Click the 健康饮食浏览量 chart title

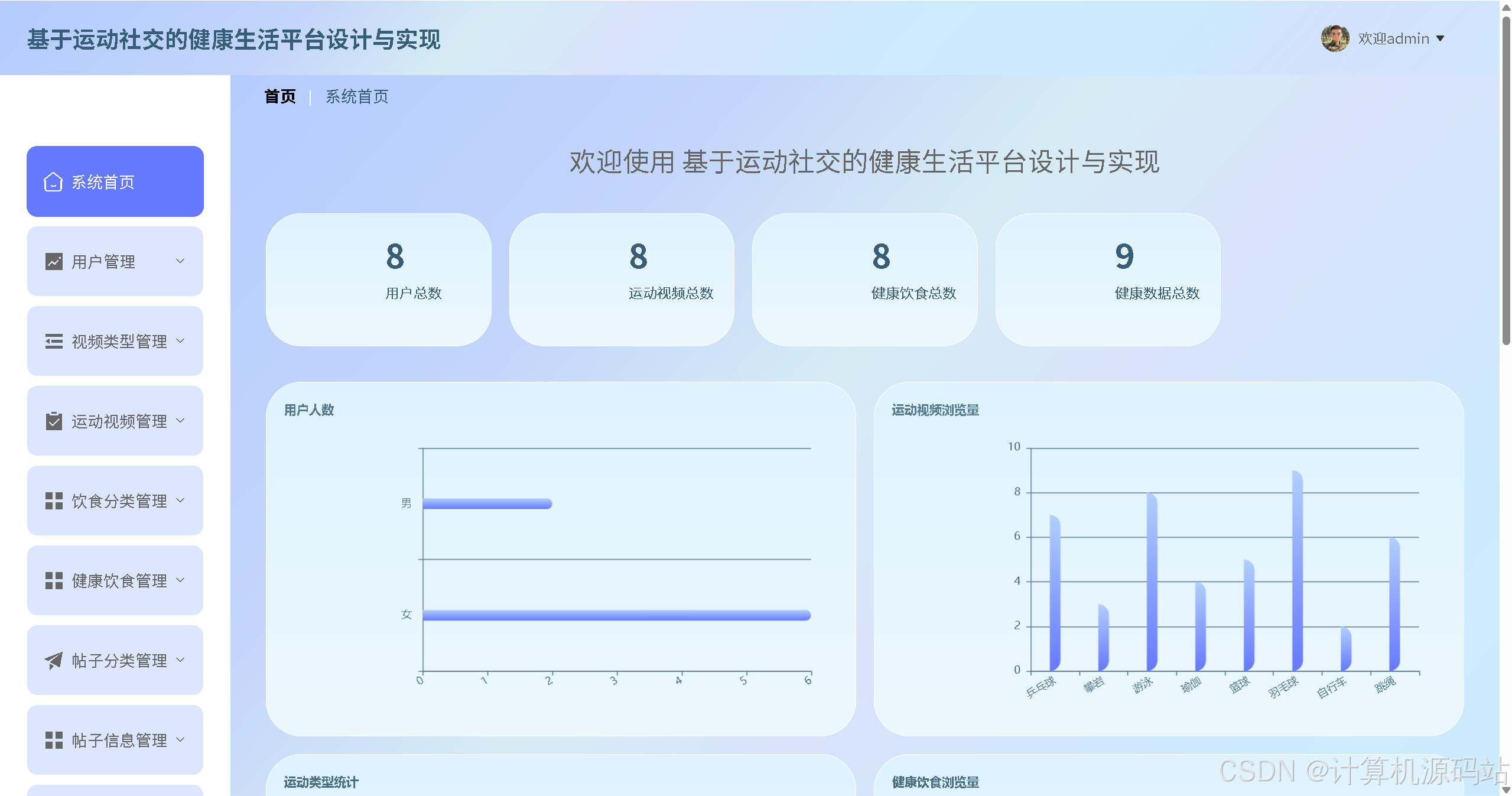coord(935,782)
